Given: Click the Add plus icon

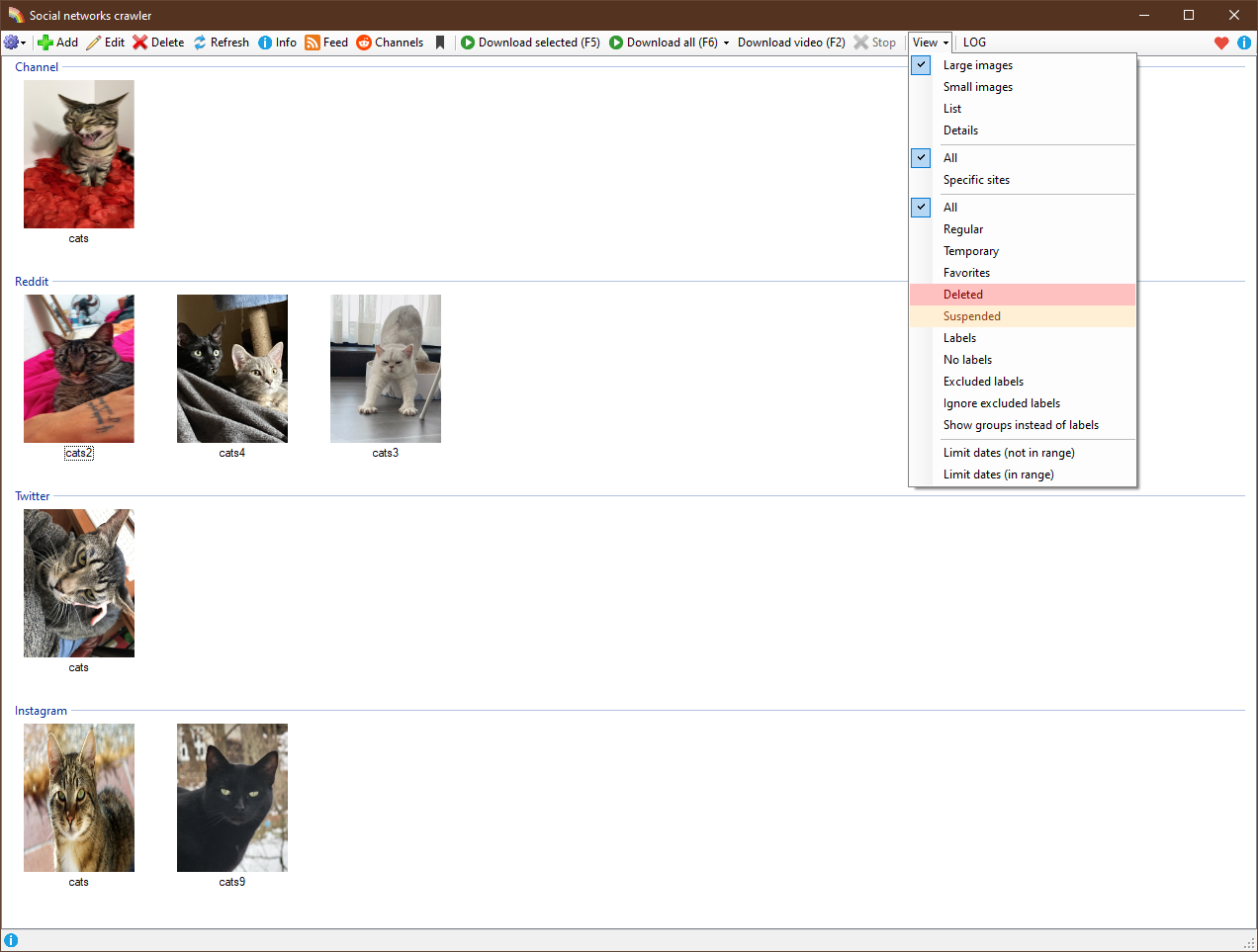Looking at the screenshot, I should 45,43.
